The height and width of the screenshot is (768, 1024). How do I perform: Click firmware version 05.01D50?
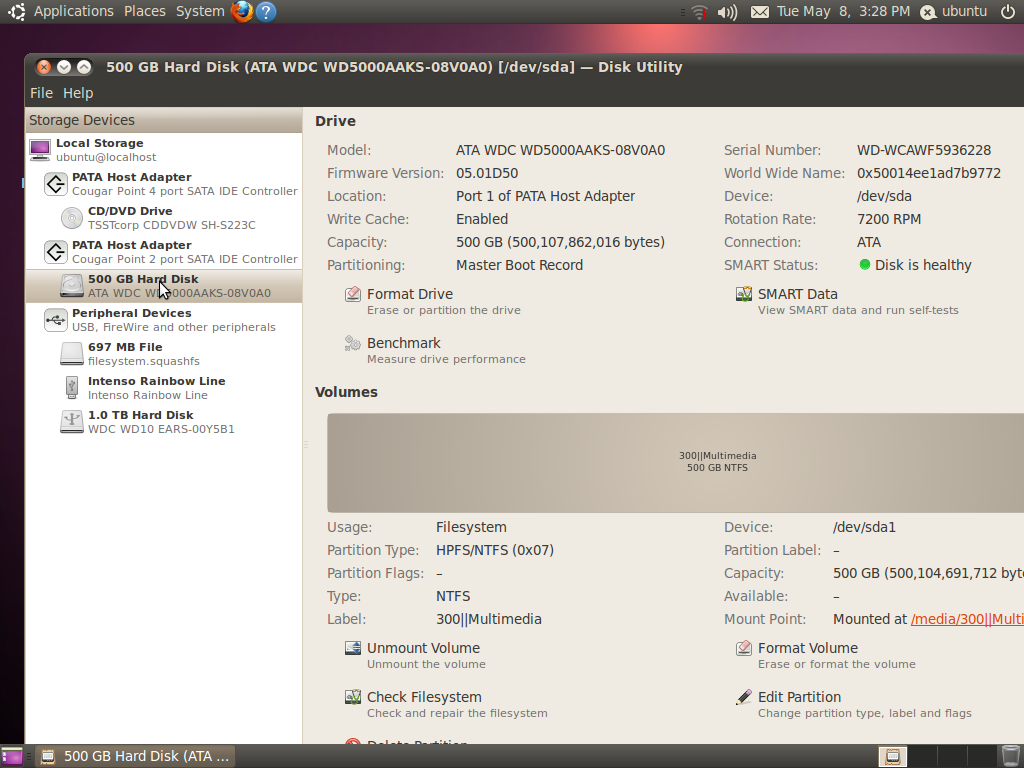(x=487, y=173)
